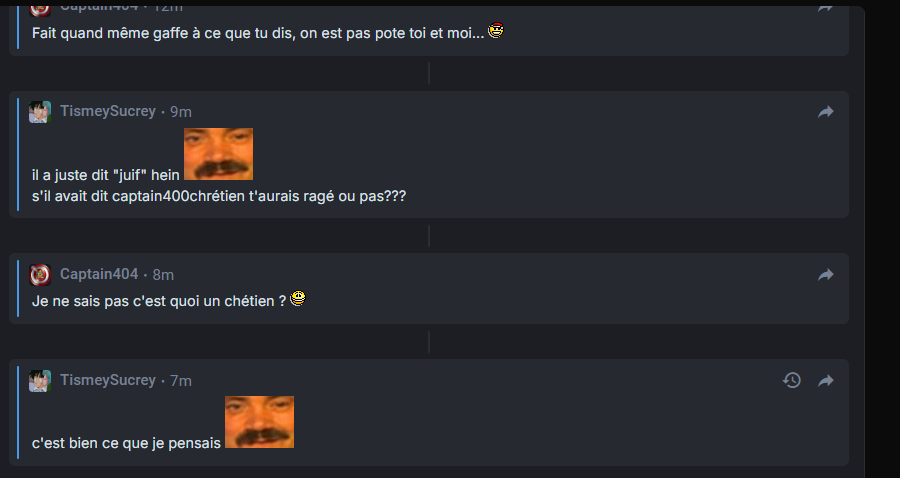Click yellow grinning smiley after "chétien ?"

pos(298,298)
